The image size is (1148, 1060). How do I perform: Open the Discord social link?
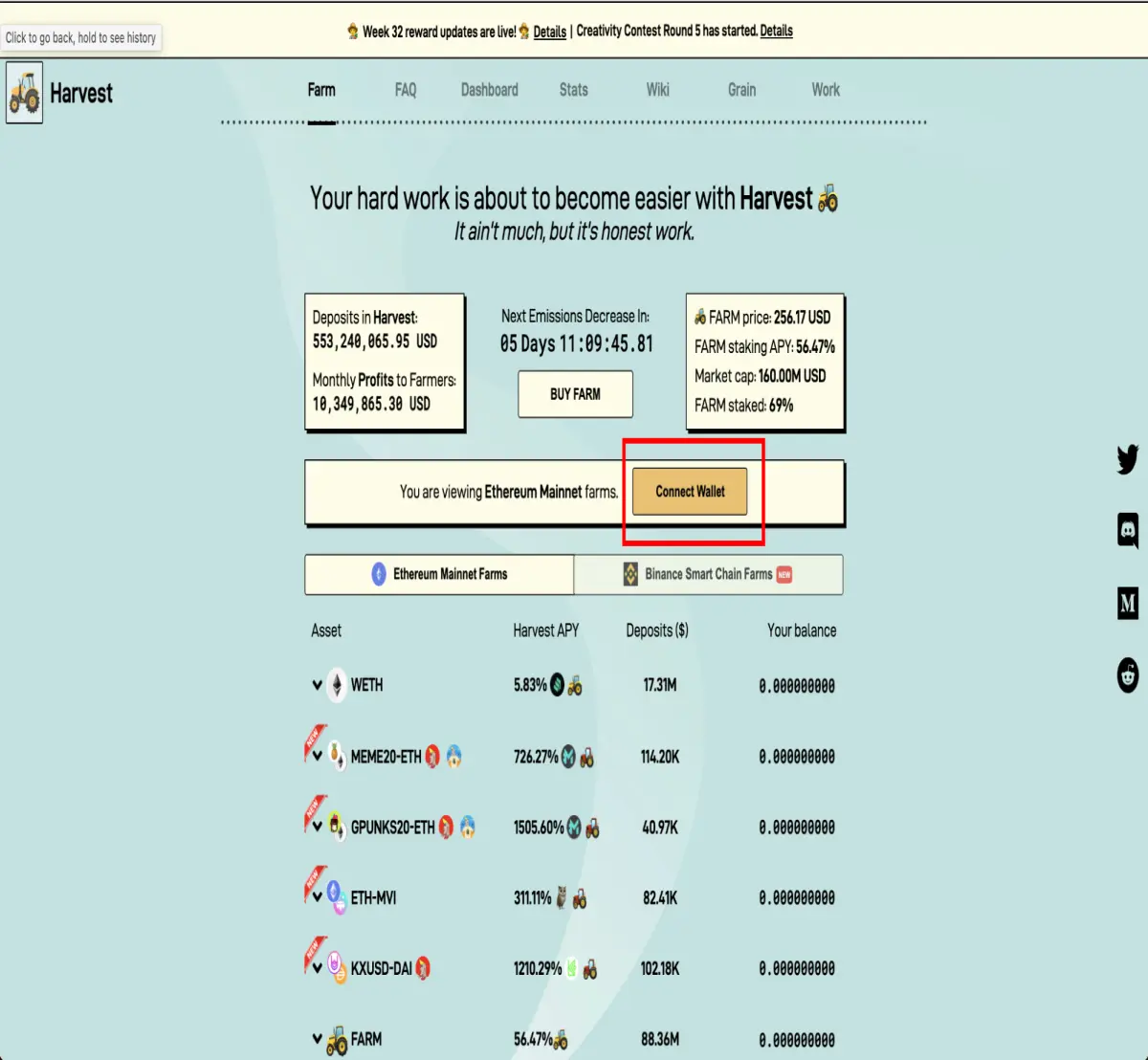coord(1128,530)
